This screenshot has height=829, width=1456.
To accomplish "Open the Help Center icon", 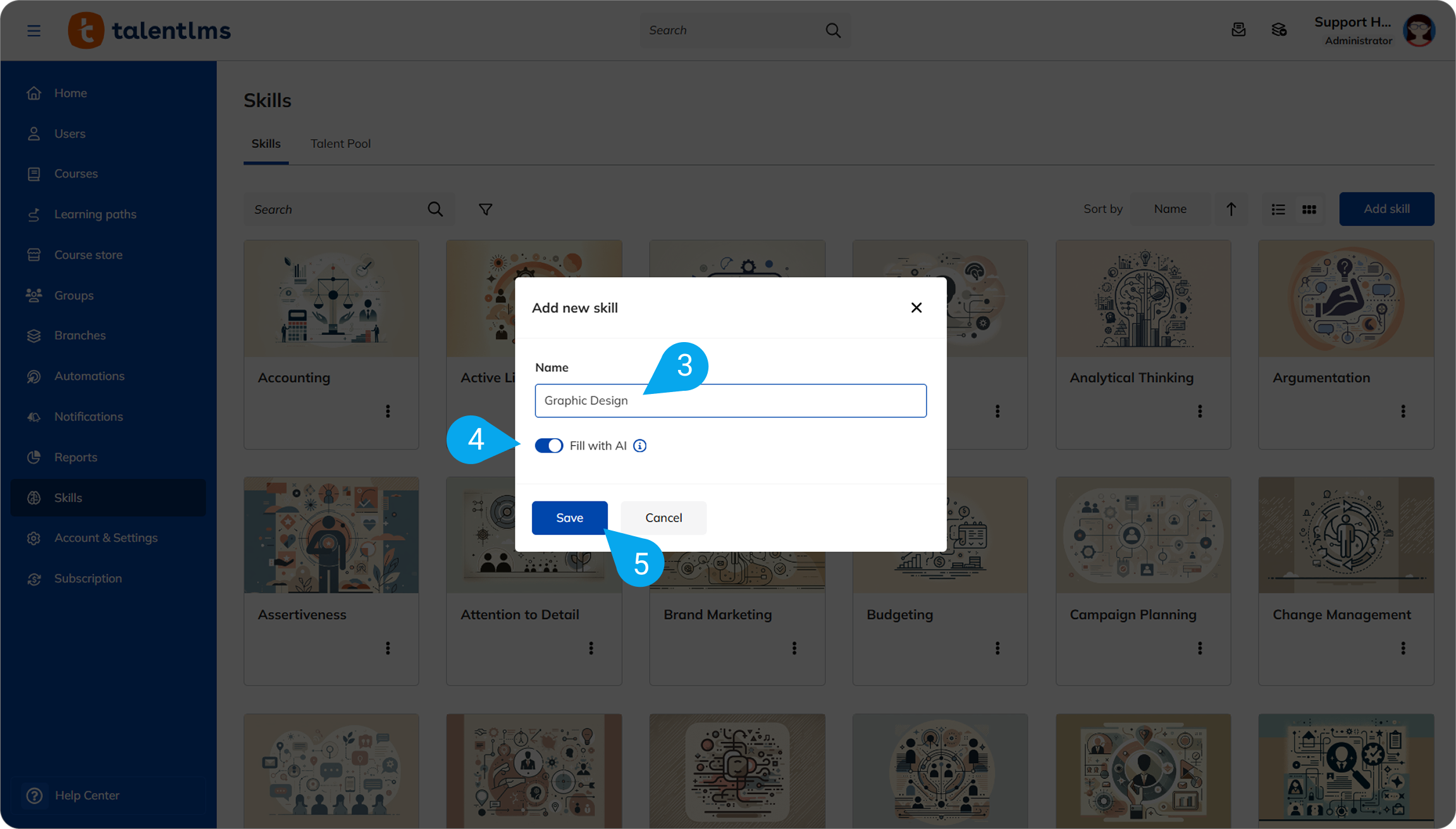I will (x=35, y=795).
